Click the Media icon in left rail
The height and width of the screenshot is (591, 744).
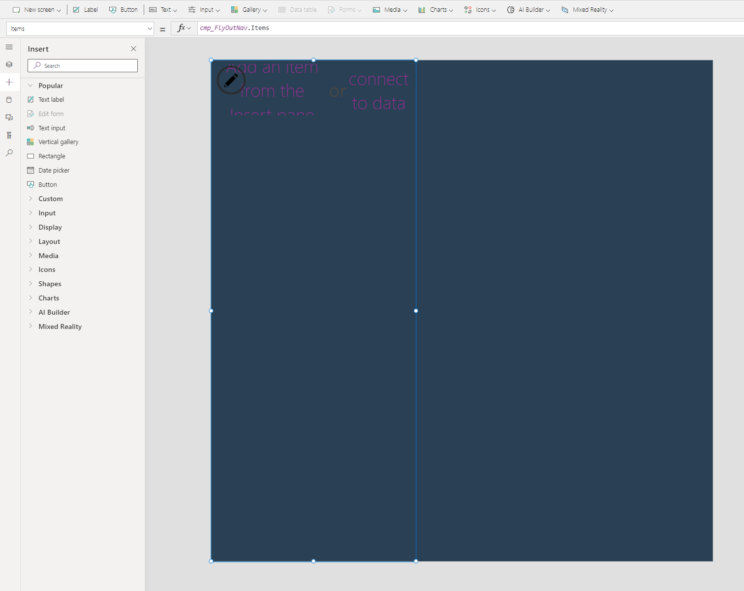point(9,117)
